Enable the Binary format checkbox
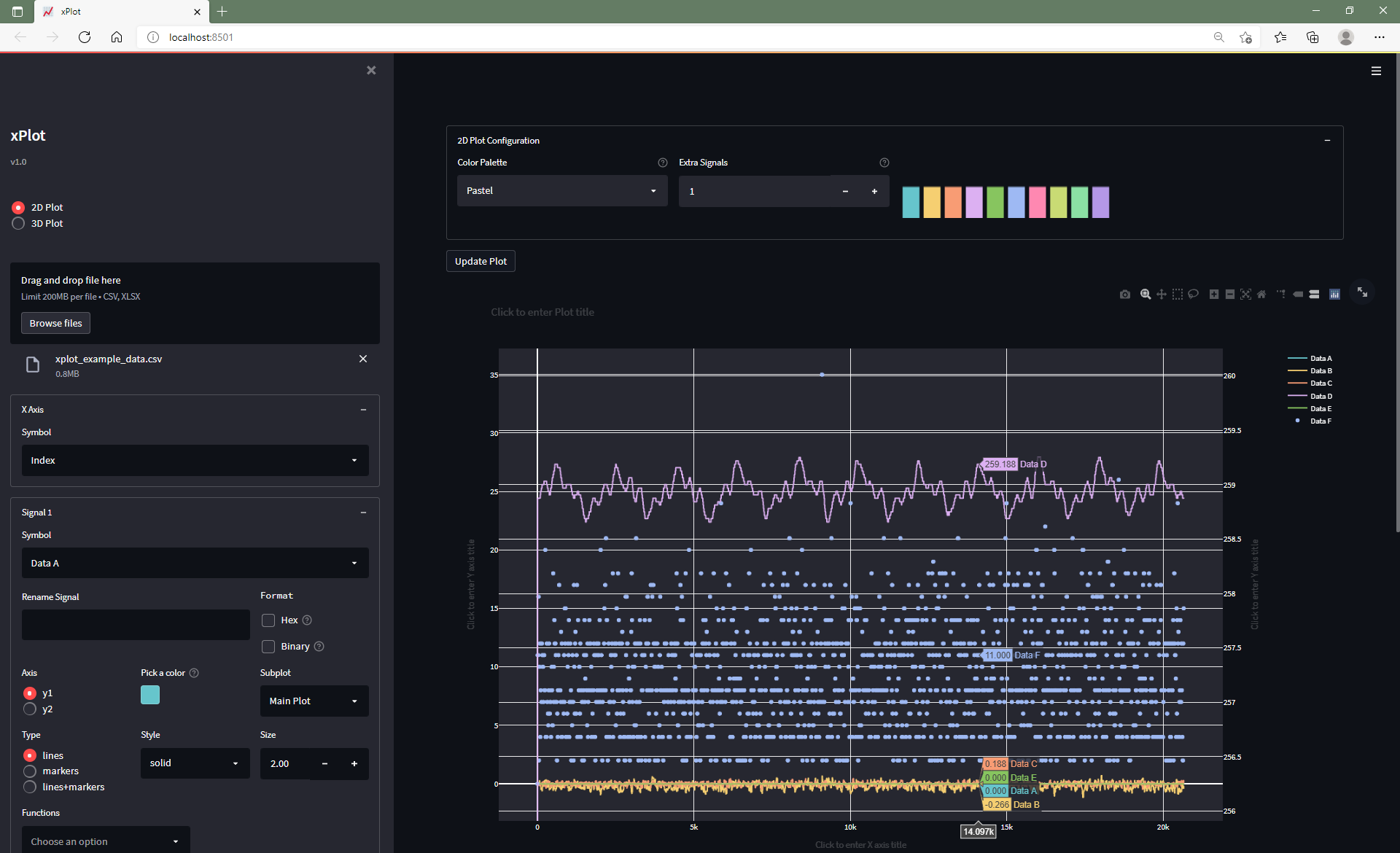This screenshot has height=853, width=1400. pyautogui.click(x=268, y=647)
